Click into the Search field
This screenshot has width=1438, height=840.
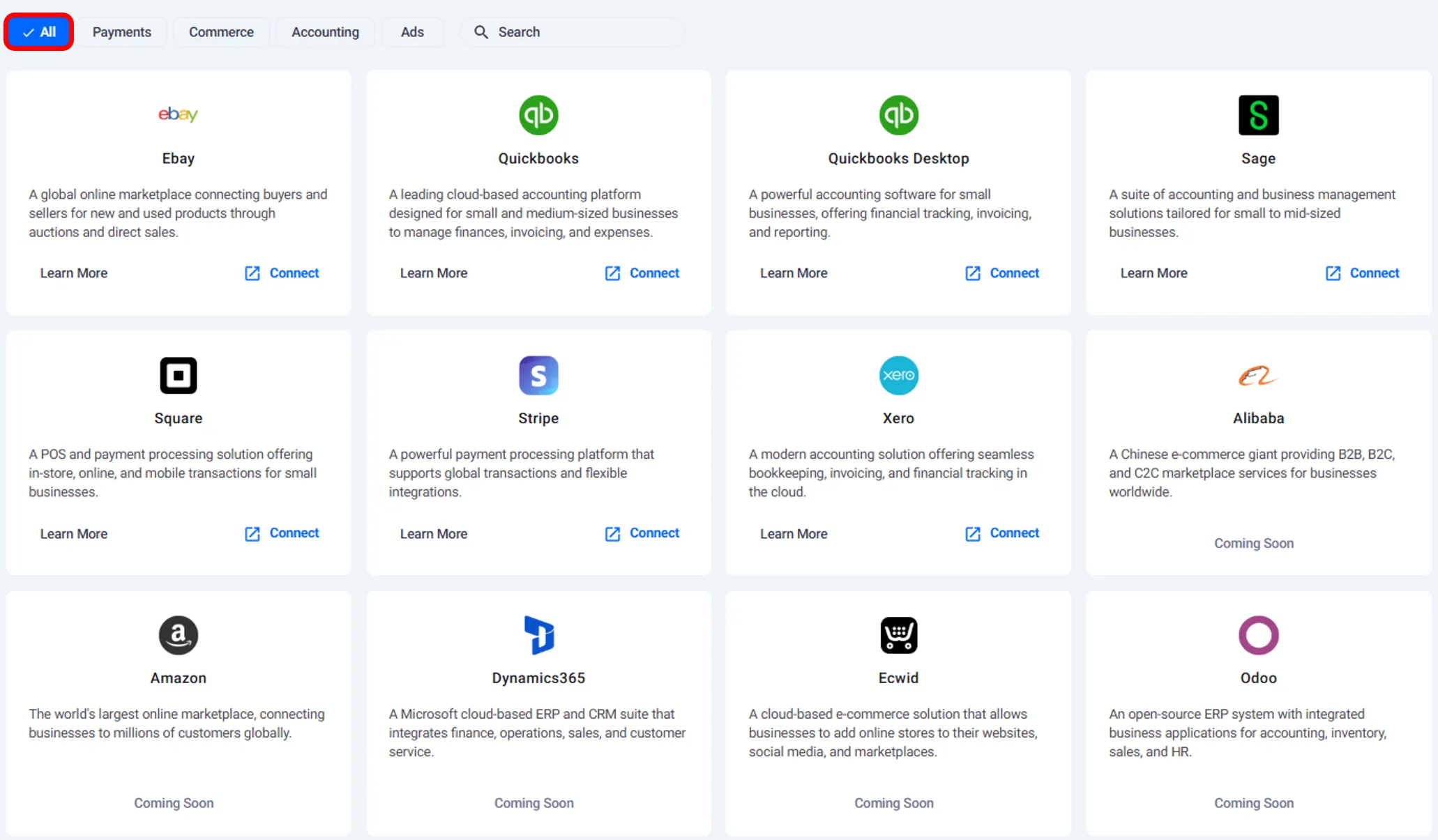click(579, 32)
